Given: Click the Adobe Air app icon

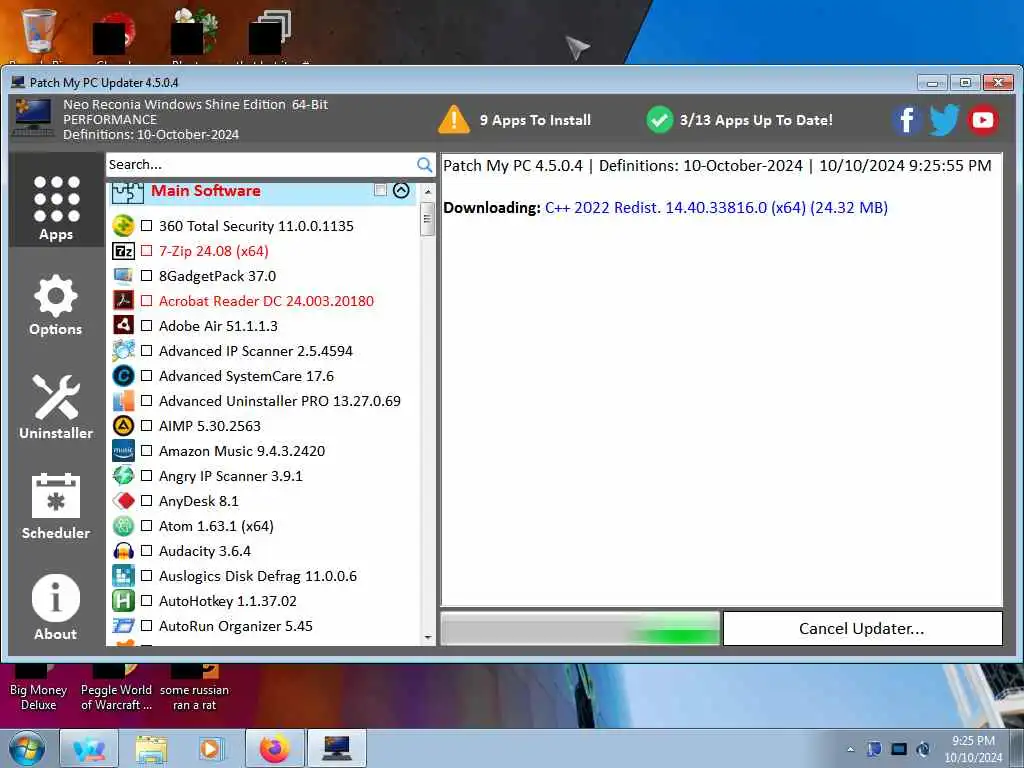Looking at the screenshot, I should point(123,325).
